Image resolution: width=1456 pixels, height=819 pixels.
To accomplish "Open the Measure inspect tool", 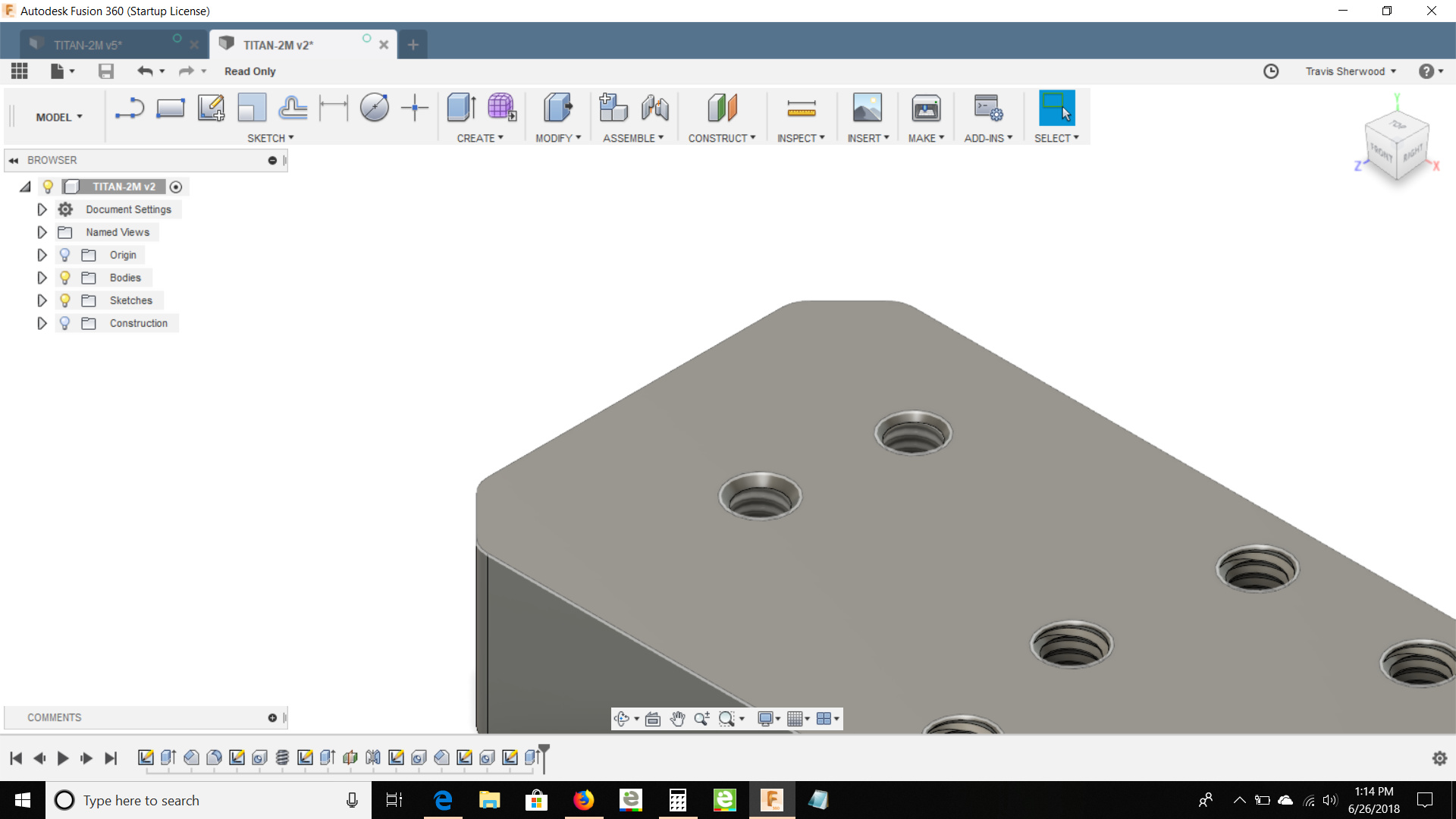I will click(x=801, y=108).
